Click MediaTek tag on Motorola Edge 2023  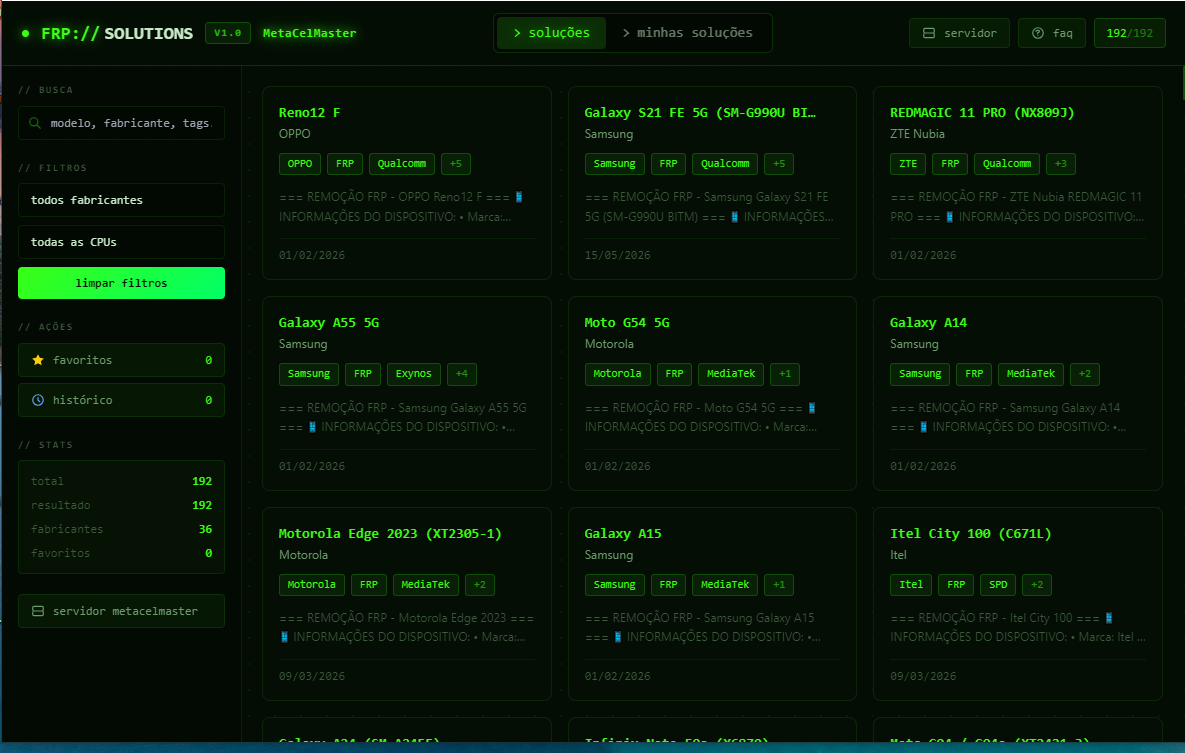click(x=425, y=584)
